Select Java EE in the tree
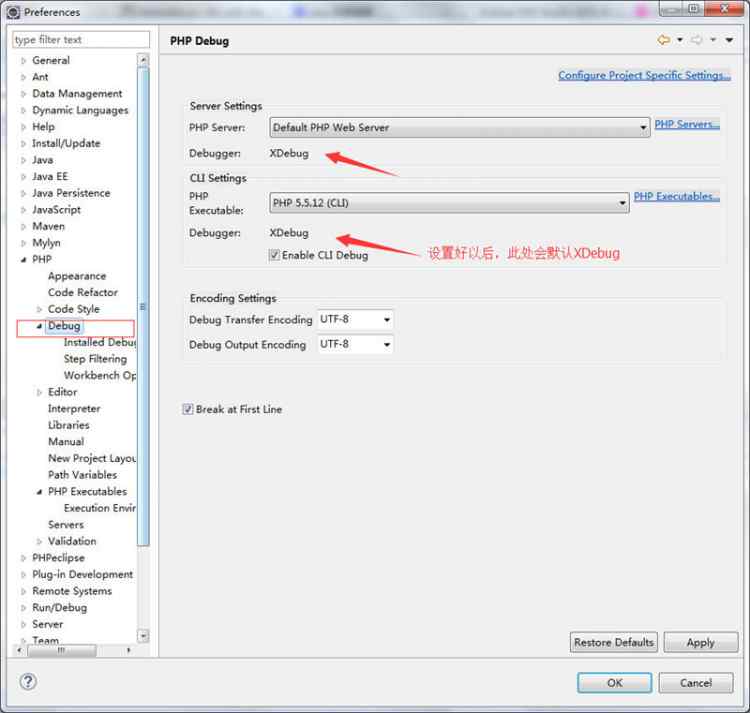 point(50,176)
